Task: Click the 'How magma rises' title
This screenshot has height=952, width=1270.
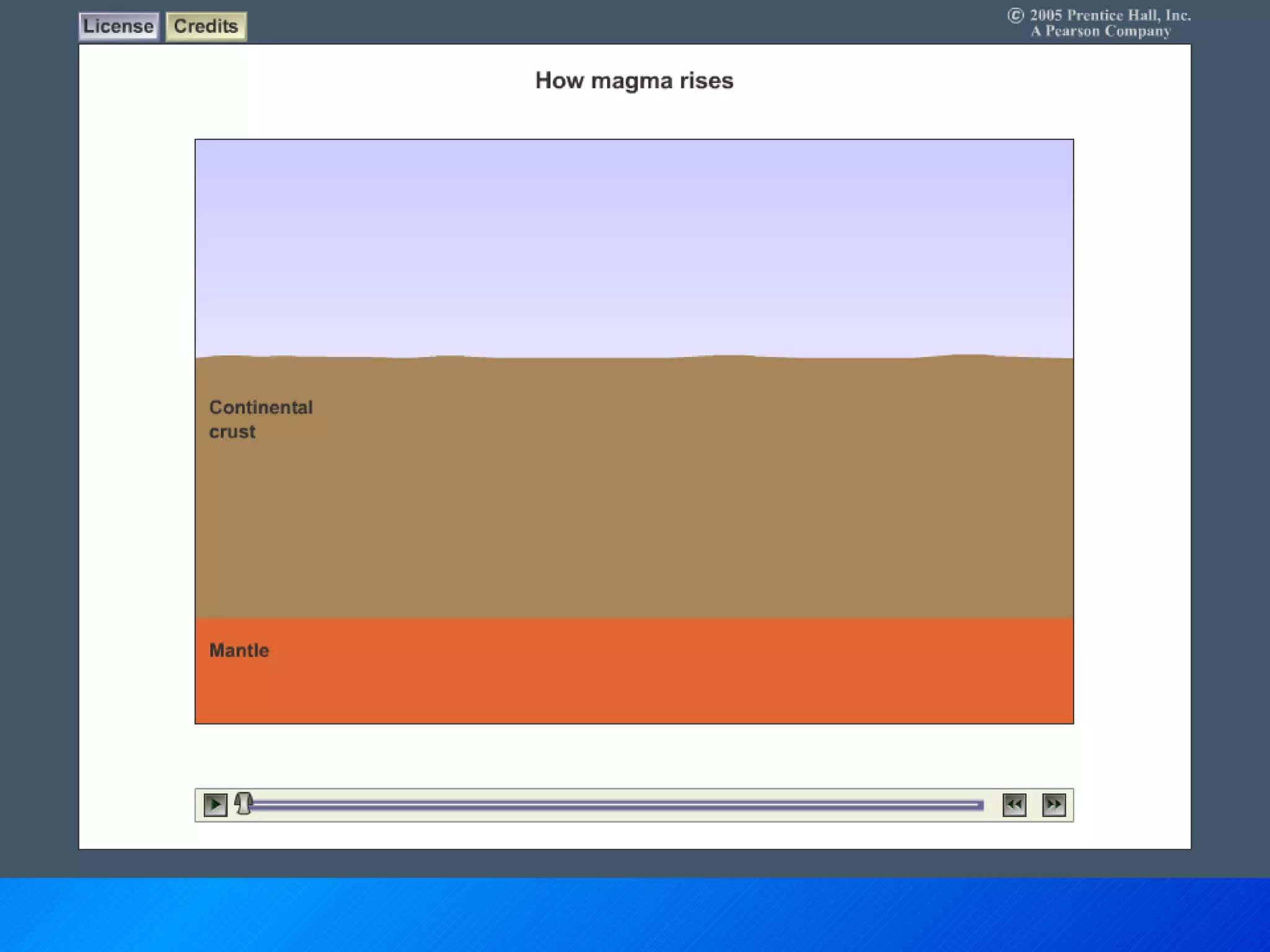Action: [x=634, y=81]
